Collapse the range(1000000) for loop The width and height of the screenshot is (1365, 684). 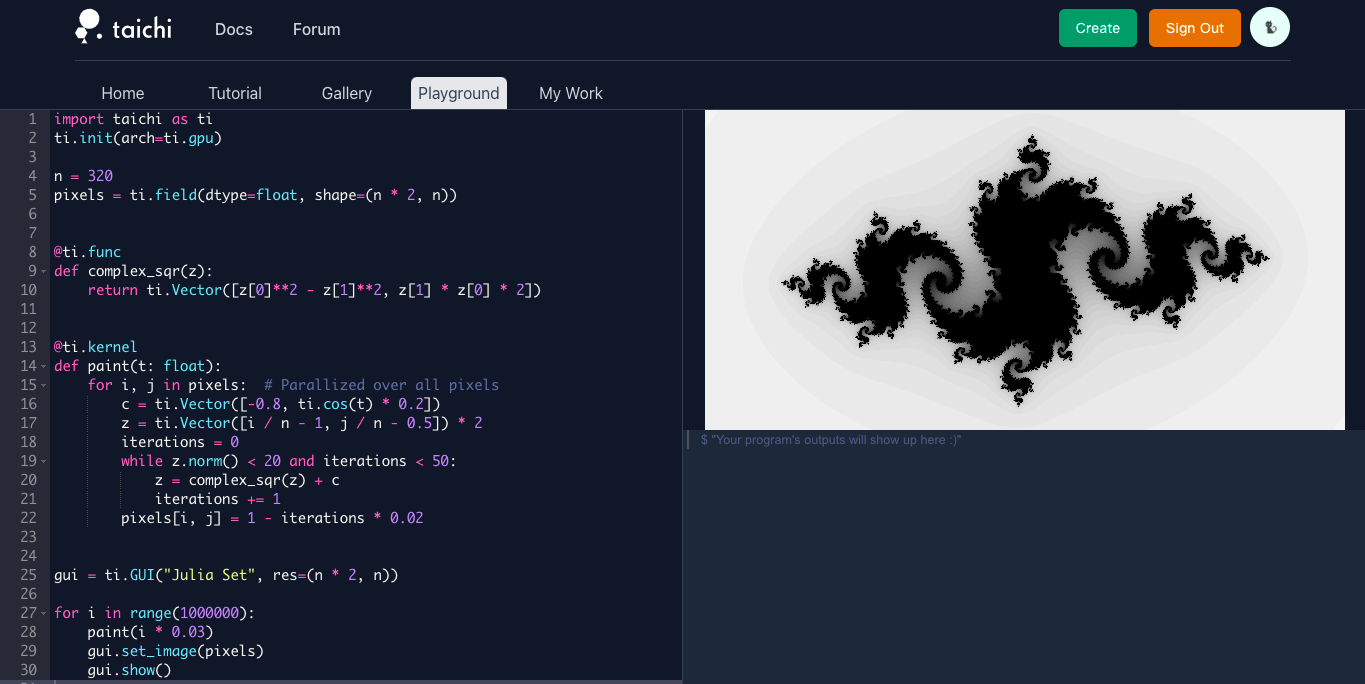(x=43, y=613)
